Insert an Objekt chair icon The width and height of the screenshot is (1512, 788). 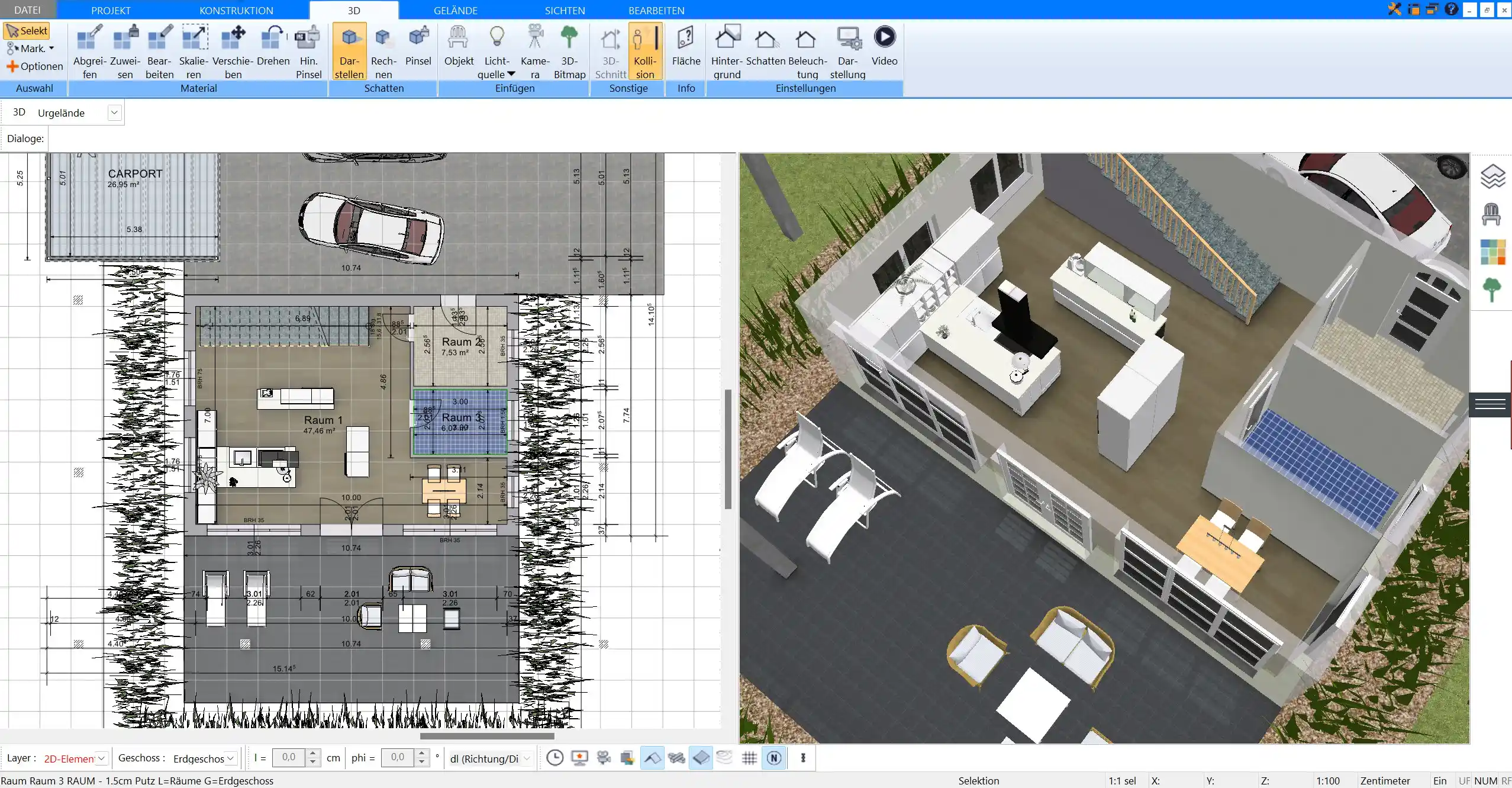(x=459, y=45)
